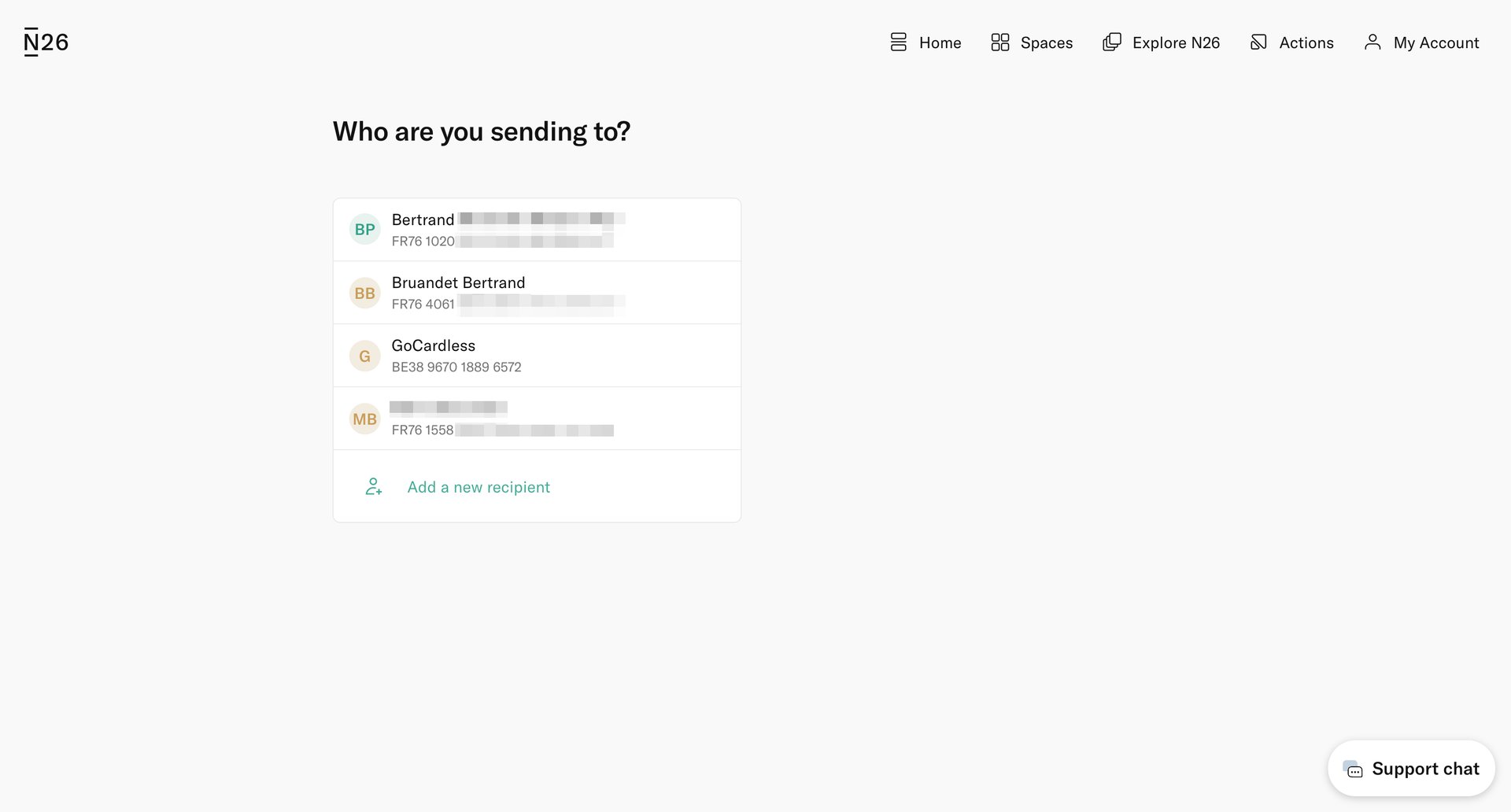Click the BB avatar for Bruandet Bertrand
Image resolution: width=1511 pixels, height=812 pixels.
tap(364, 292)
